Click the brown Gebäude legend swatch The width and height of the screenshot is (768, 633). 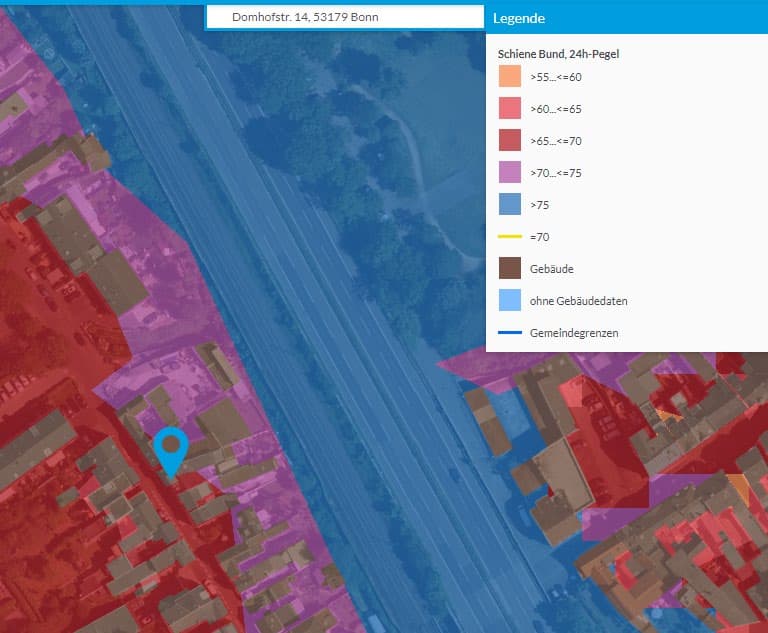[x=510, y=269]
